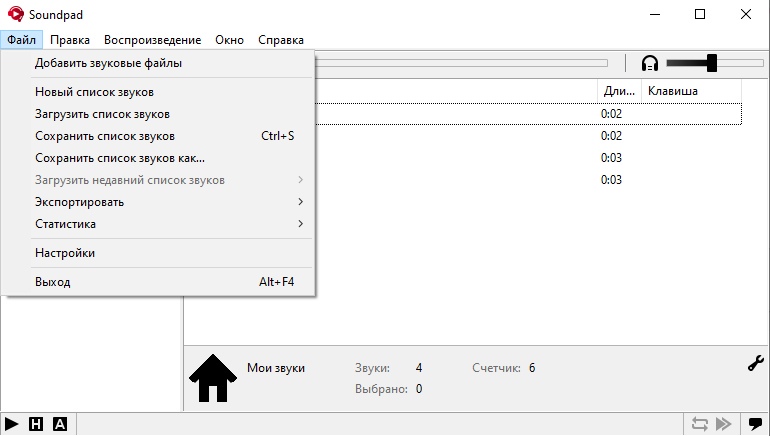Adjust the headphone volume slider handle
This screenshot has height=436, width=770.
(712, 63)
